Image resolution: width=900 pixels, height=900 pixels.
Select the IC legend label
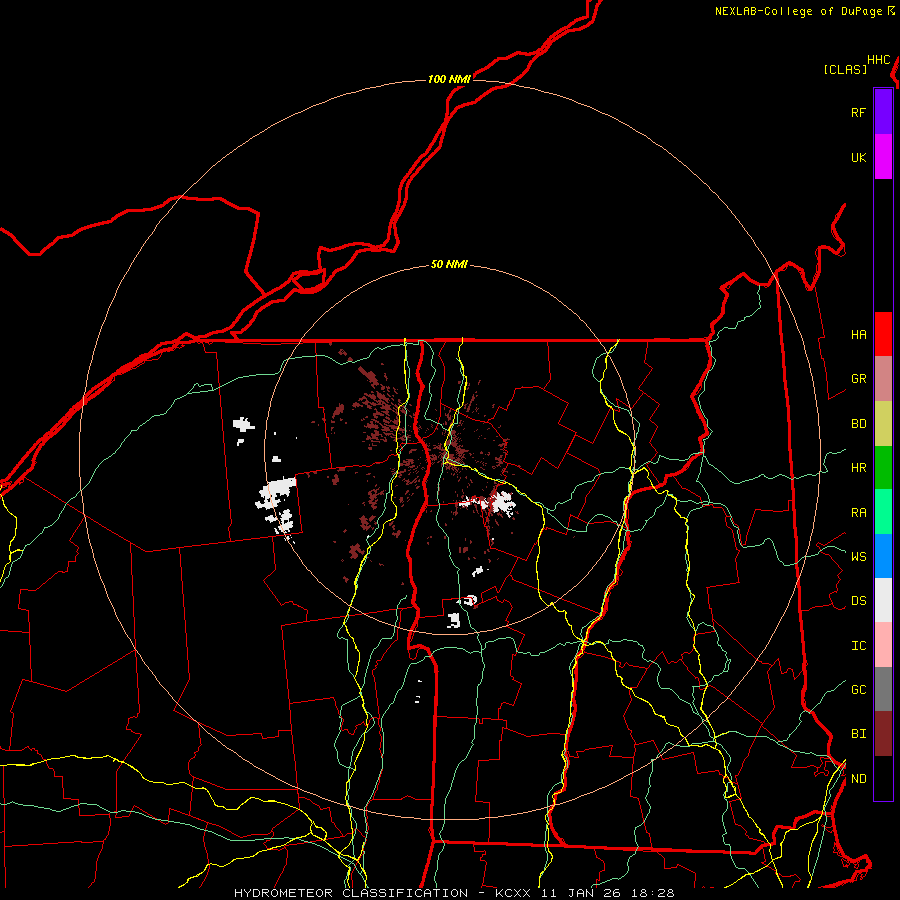click(x=858, y=645)
